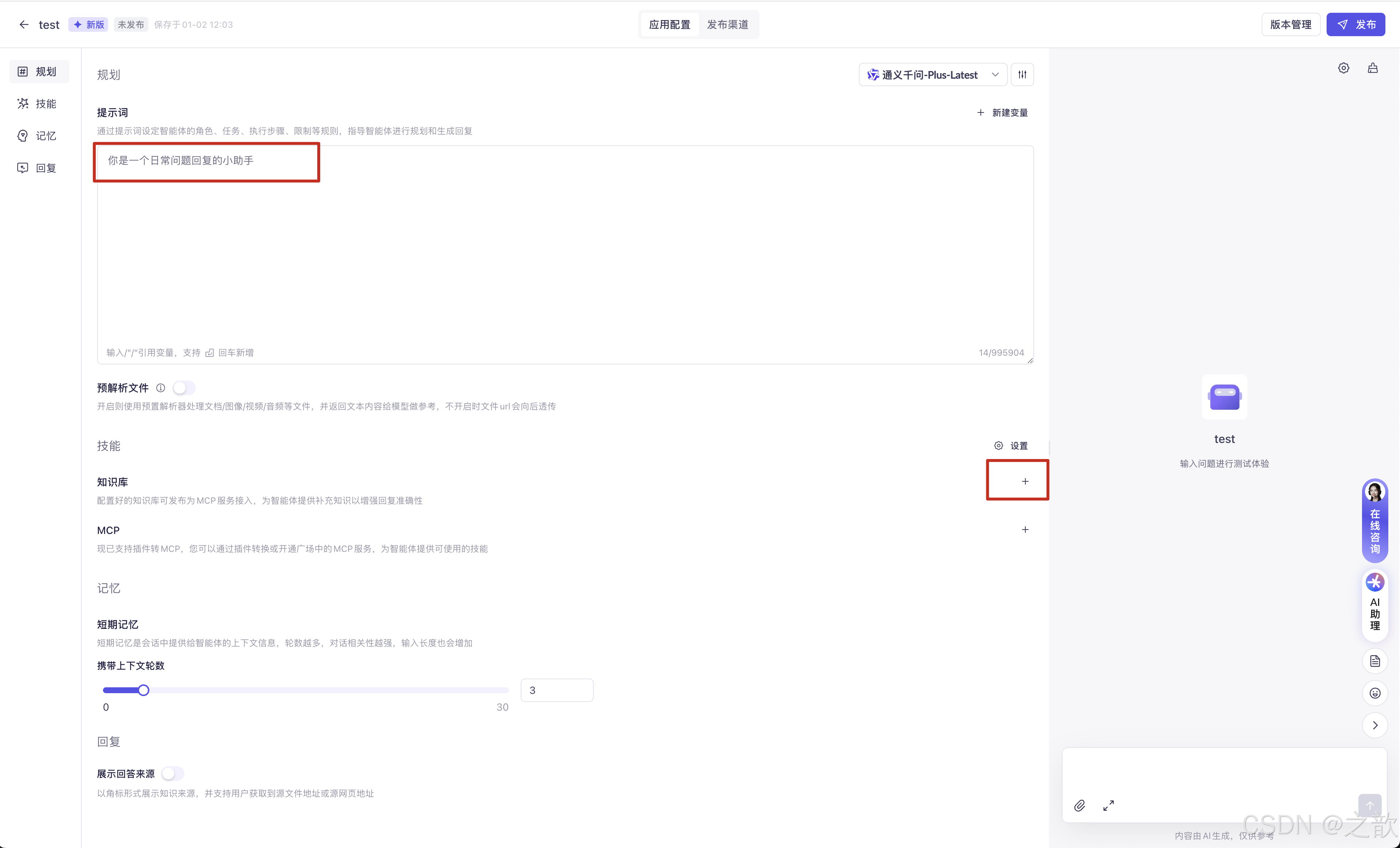Enable 展示回答来源 switch
Screen dimensions: 1400x848
pos(172,773)
